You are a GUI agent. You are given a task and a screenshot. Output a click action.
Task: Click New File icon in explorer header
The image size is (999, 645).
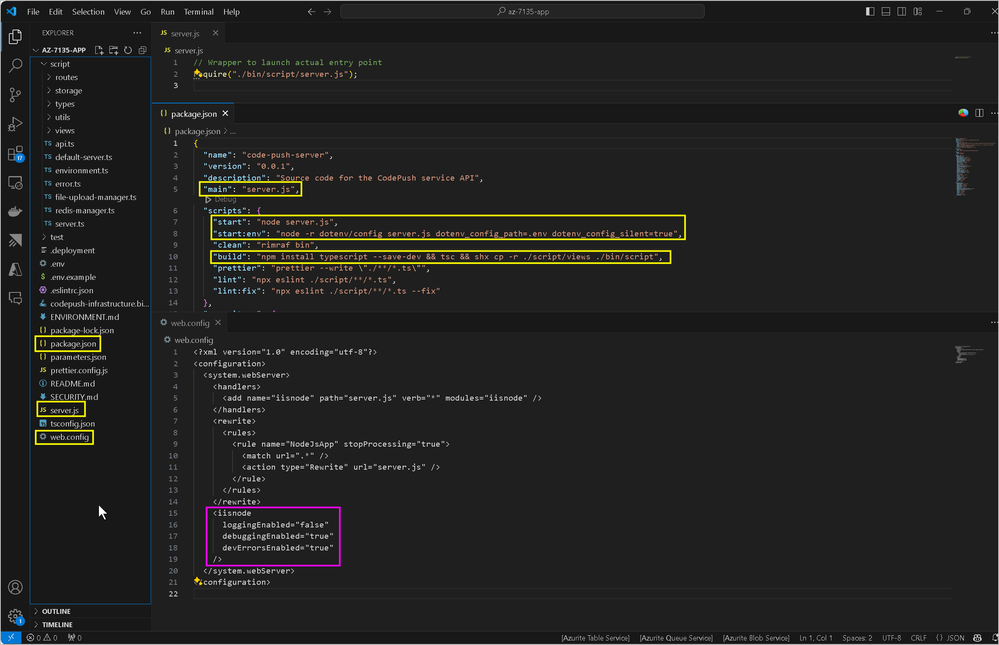[99, 50]
